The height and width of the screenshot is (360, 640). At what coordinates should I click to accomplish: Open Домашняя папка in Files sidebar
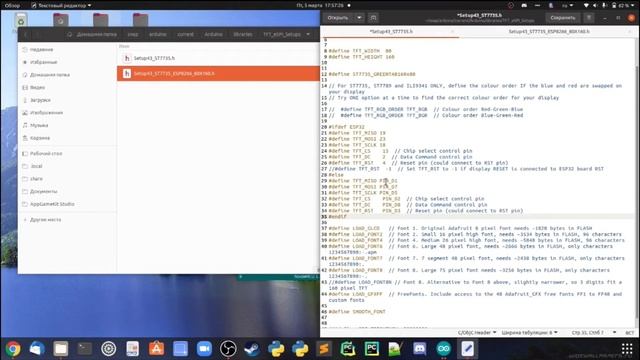(x=67, y=75)
